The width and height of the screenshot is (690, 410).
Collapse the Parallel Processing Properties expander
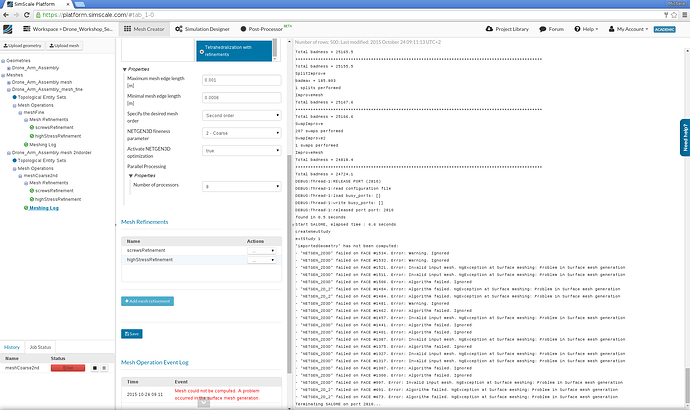[x=131, y=176]
